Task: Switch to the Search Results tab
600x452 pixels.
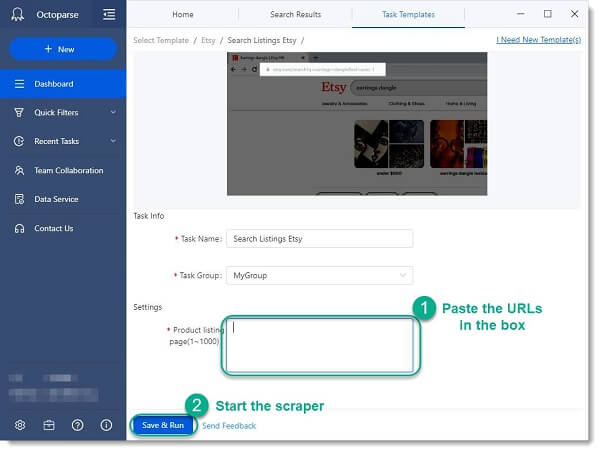Action: (x=295, y=15)
